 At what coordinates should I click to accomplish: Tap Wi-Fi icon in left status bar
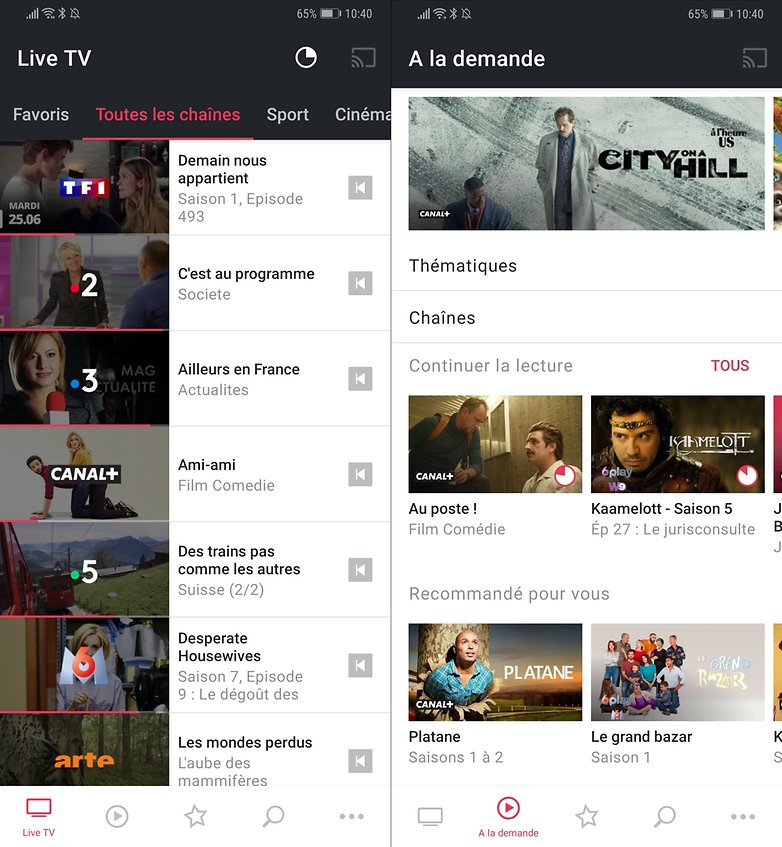[x=49, y=14]
